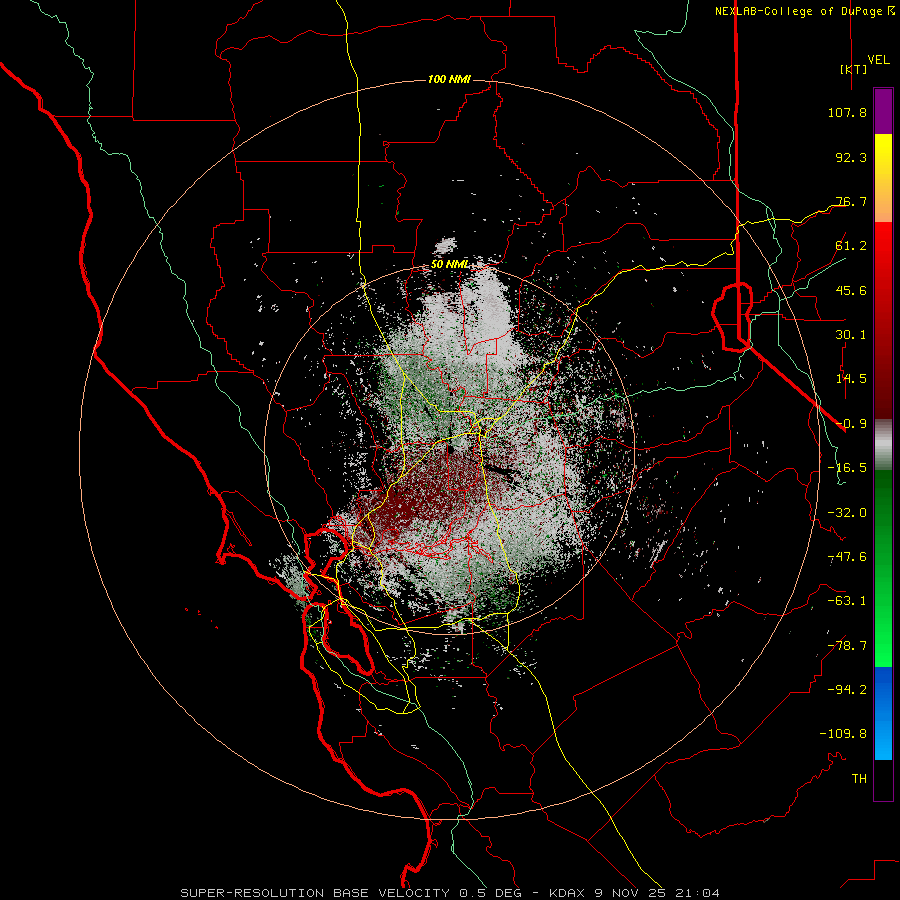The height and width of the screenshot is (900, 900).
Task: Click the -78.7 velocity scale value
Action: pos(847,646)
